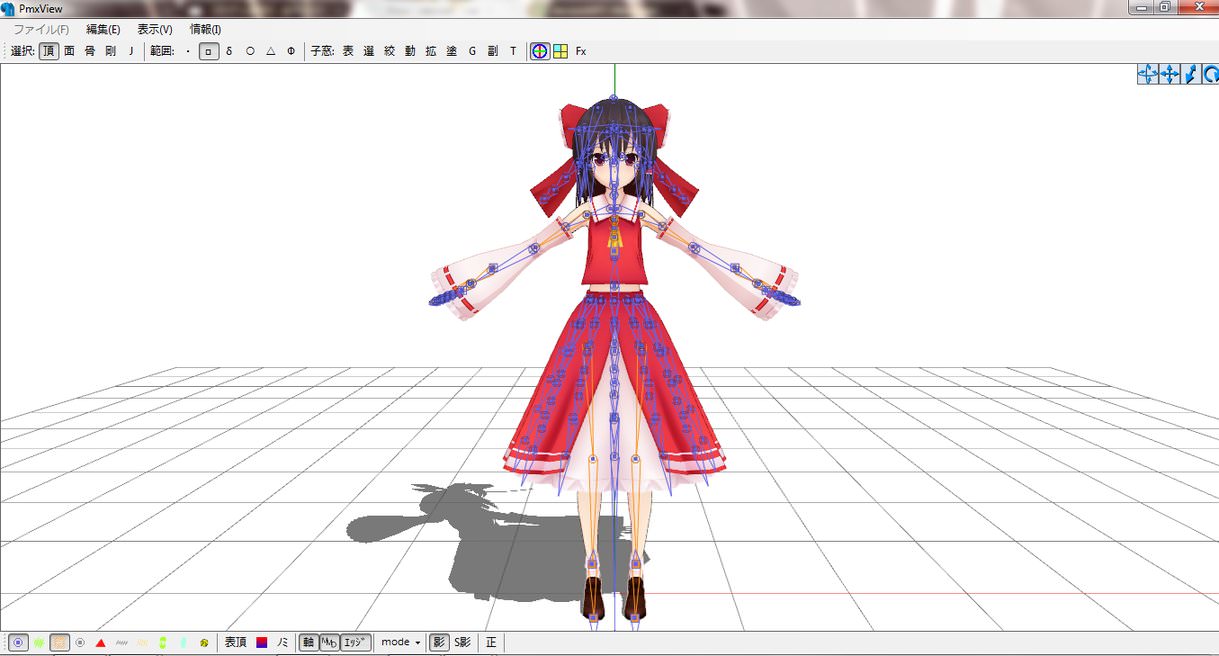
Task: Toggle the pale orange rigid body display icon
Action: pyautogui.click(x=142, y=642)
